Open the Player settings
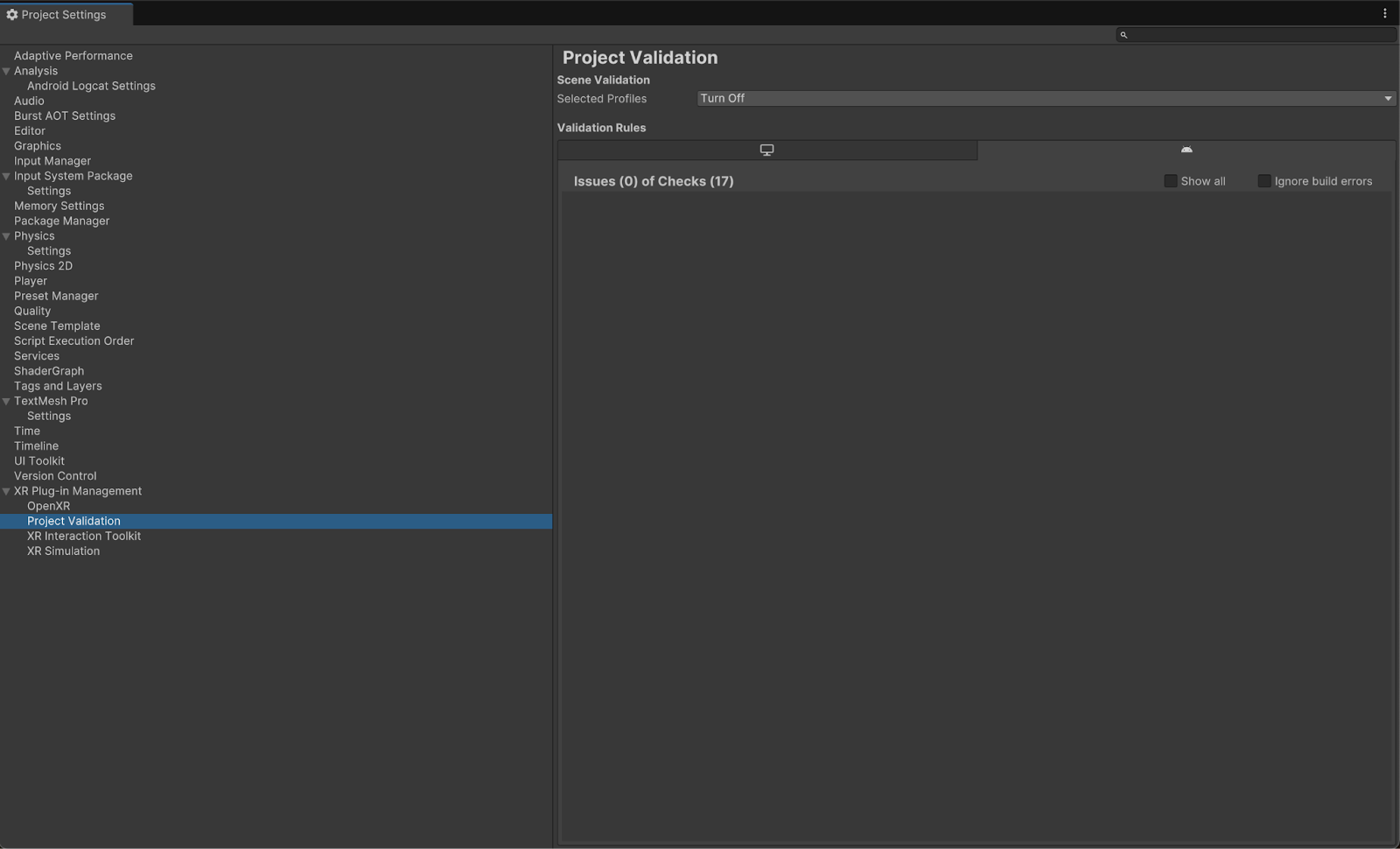Screen dimensions: 1400x849 click(x=31, y=281)
